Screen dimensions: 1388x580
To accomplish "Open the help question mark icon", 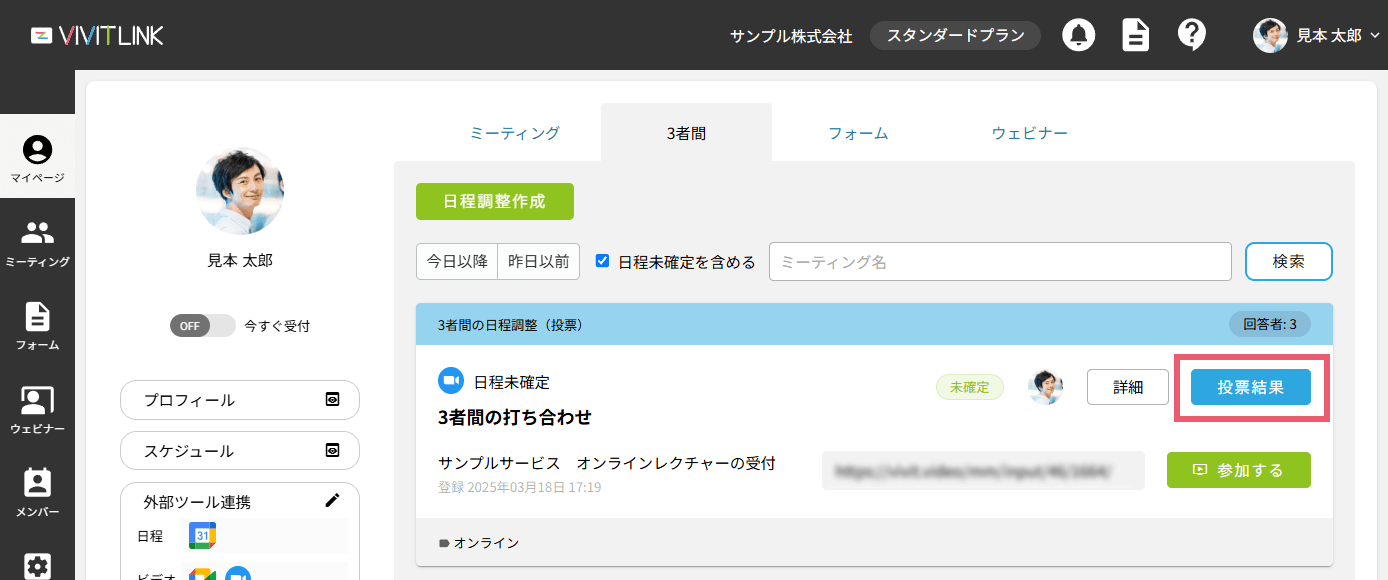I will pos(1191,35).
